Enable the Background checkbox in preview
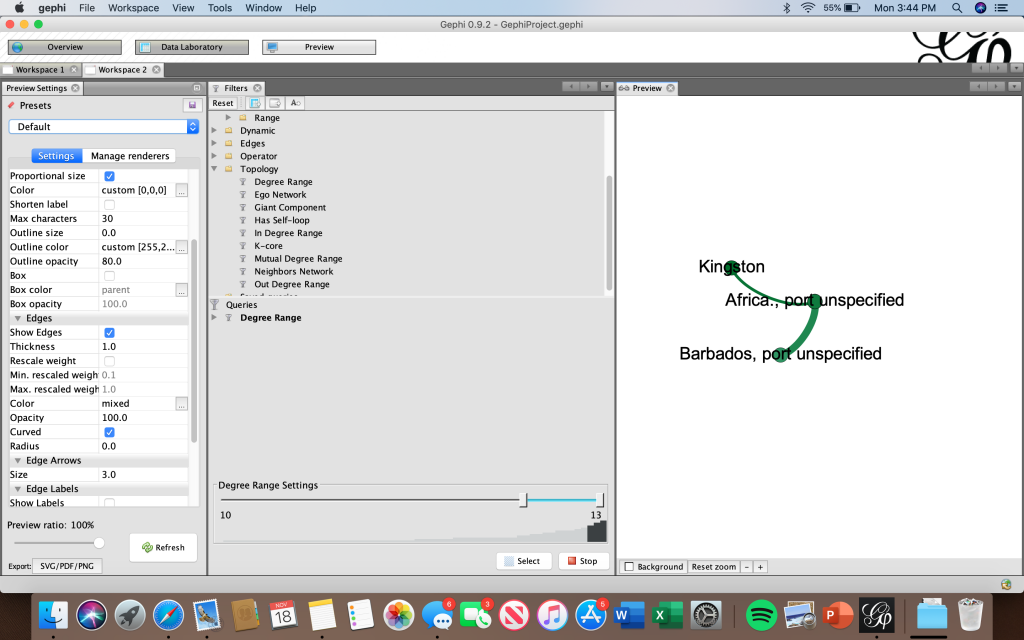 click(x=629, y=567)
